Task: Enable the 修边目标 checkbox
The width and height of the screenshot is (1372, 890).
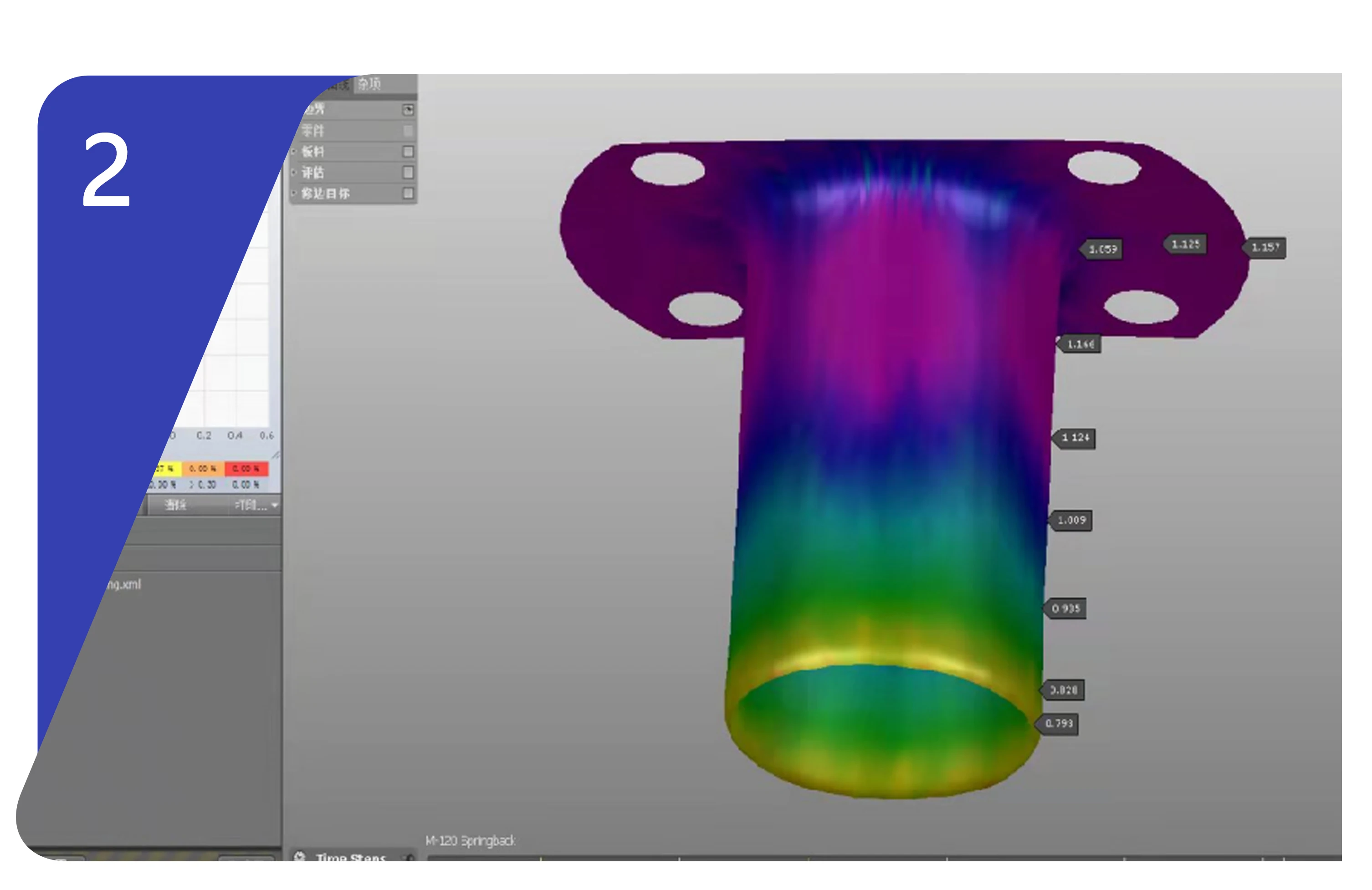Action: (x=408, y=193)
